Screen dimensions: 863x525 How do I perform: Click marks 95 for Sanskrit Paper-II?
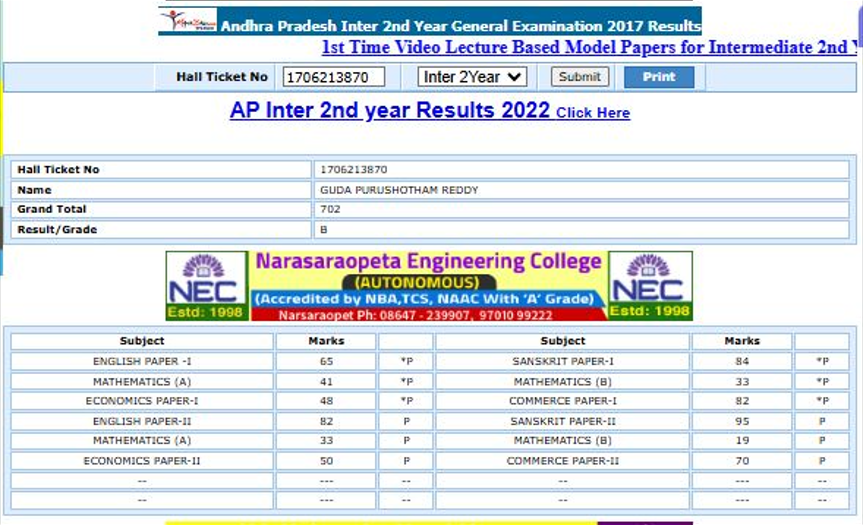coord(742,421)
